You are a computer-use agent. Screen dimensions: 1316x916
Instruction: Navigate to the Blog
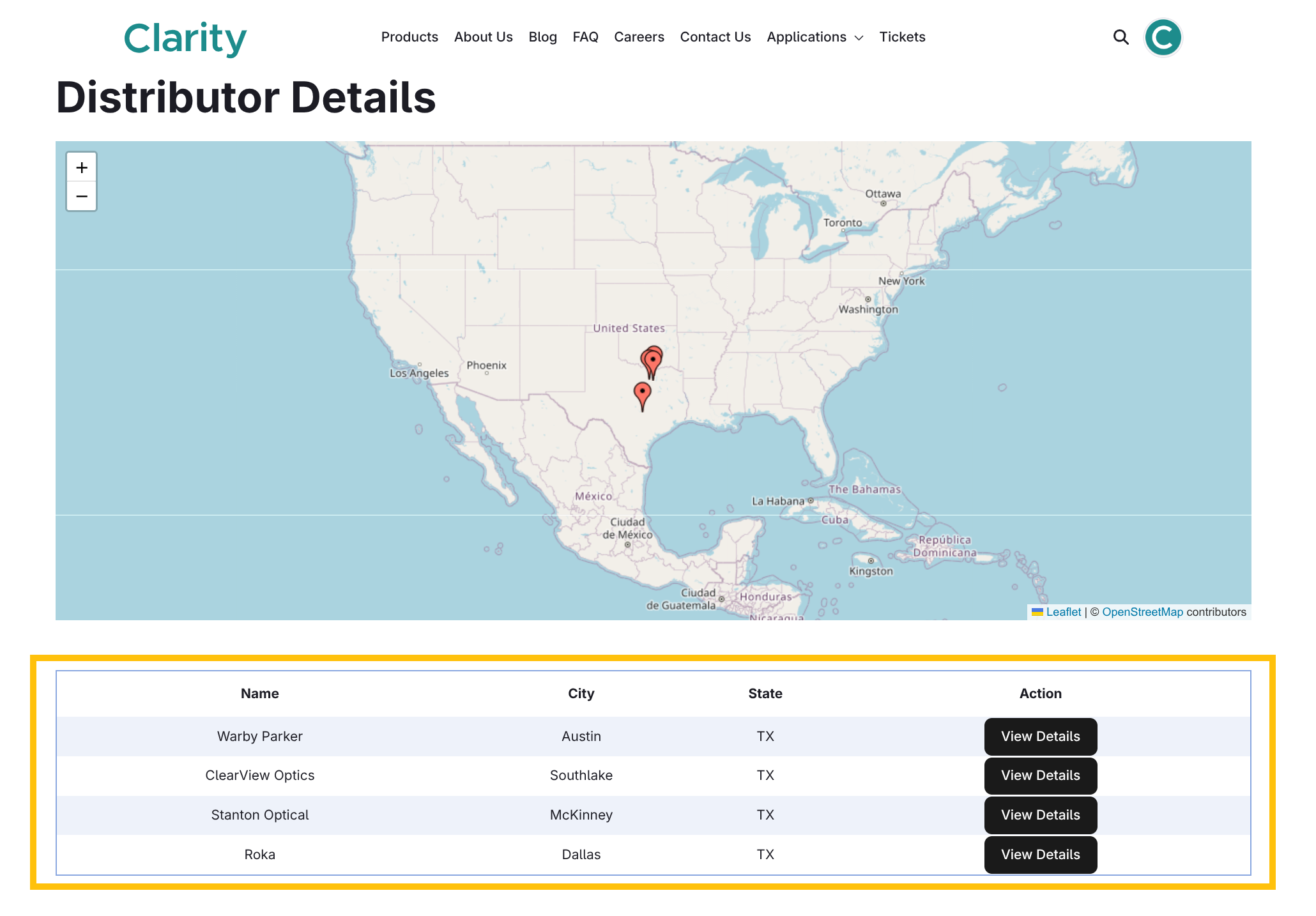pyautogui.click(x=543, y=37)
